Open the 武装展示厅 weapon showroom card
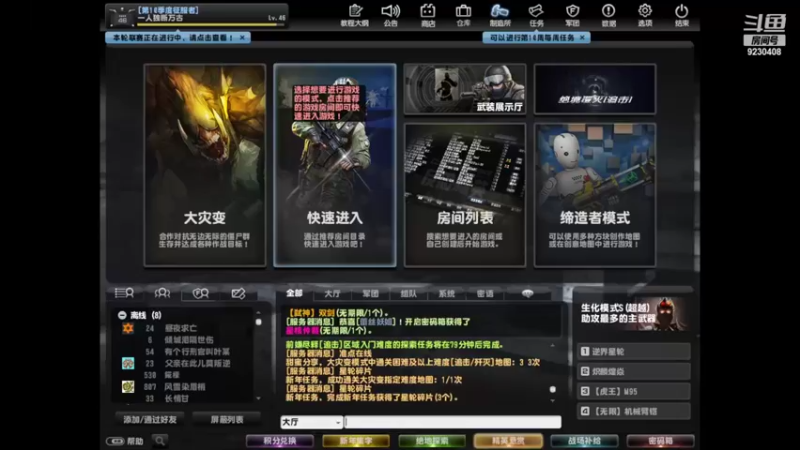Screen dimensions: 800x450 465,89
